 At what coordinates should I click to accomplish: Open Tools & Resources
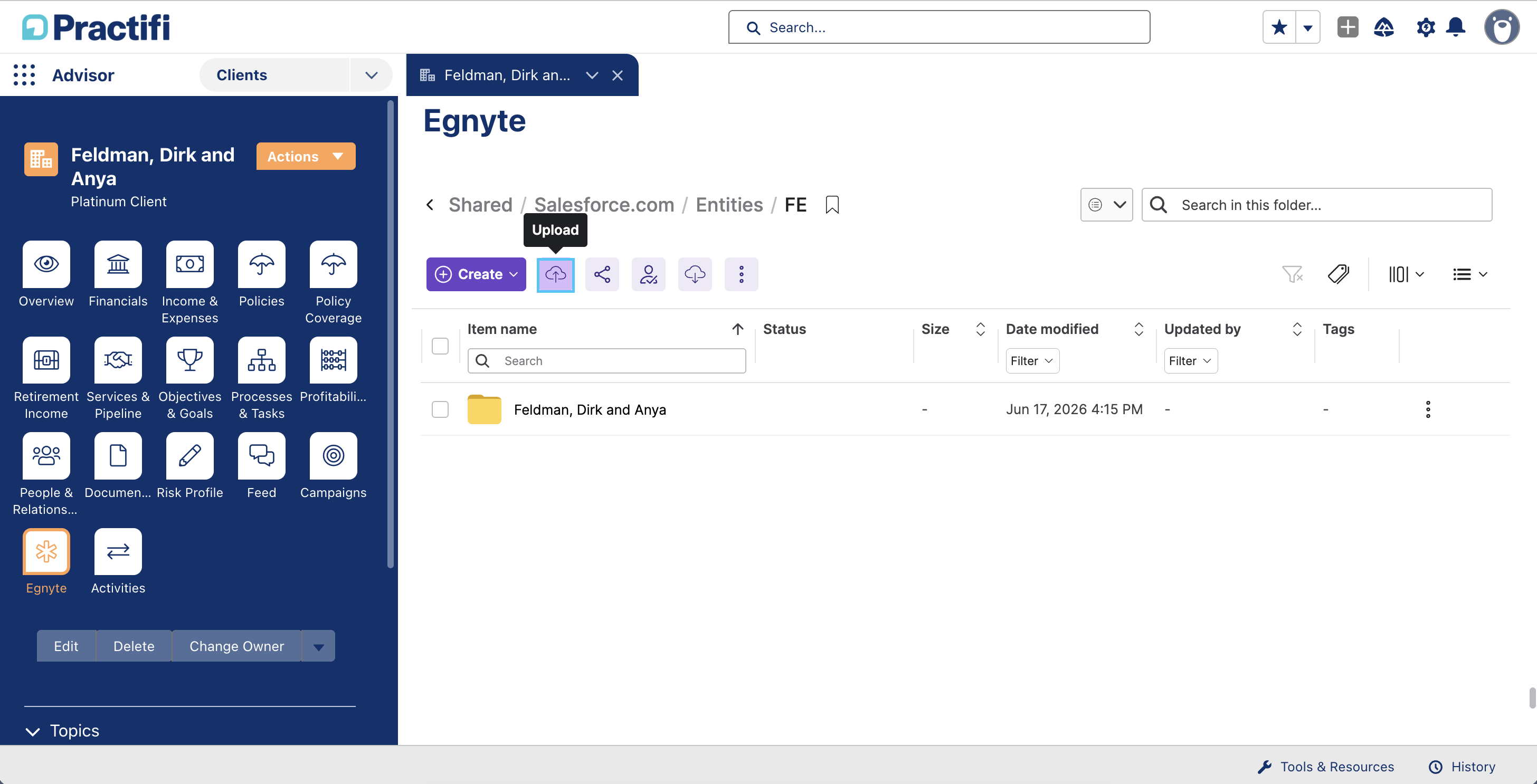click(1325, 767)
